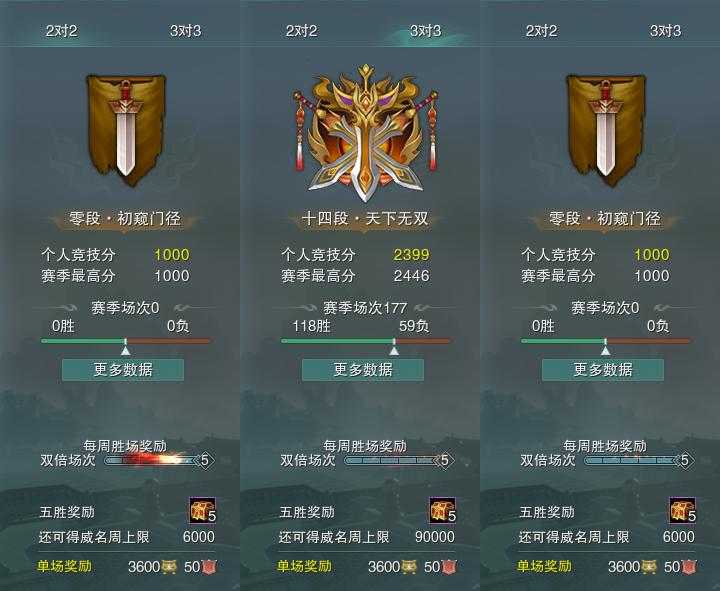Click left panel 零段 sword banner emblem
The image size is (720, 591).
pyautogui.click(x=126, y=129)
